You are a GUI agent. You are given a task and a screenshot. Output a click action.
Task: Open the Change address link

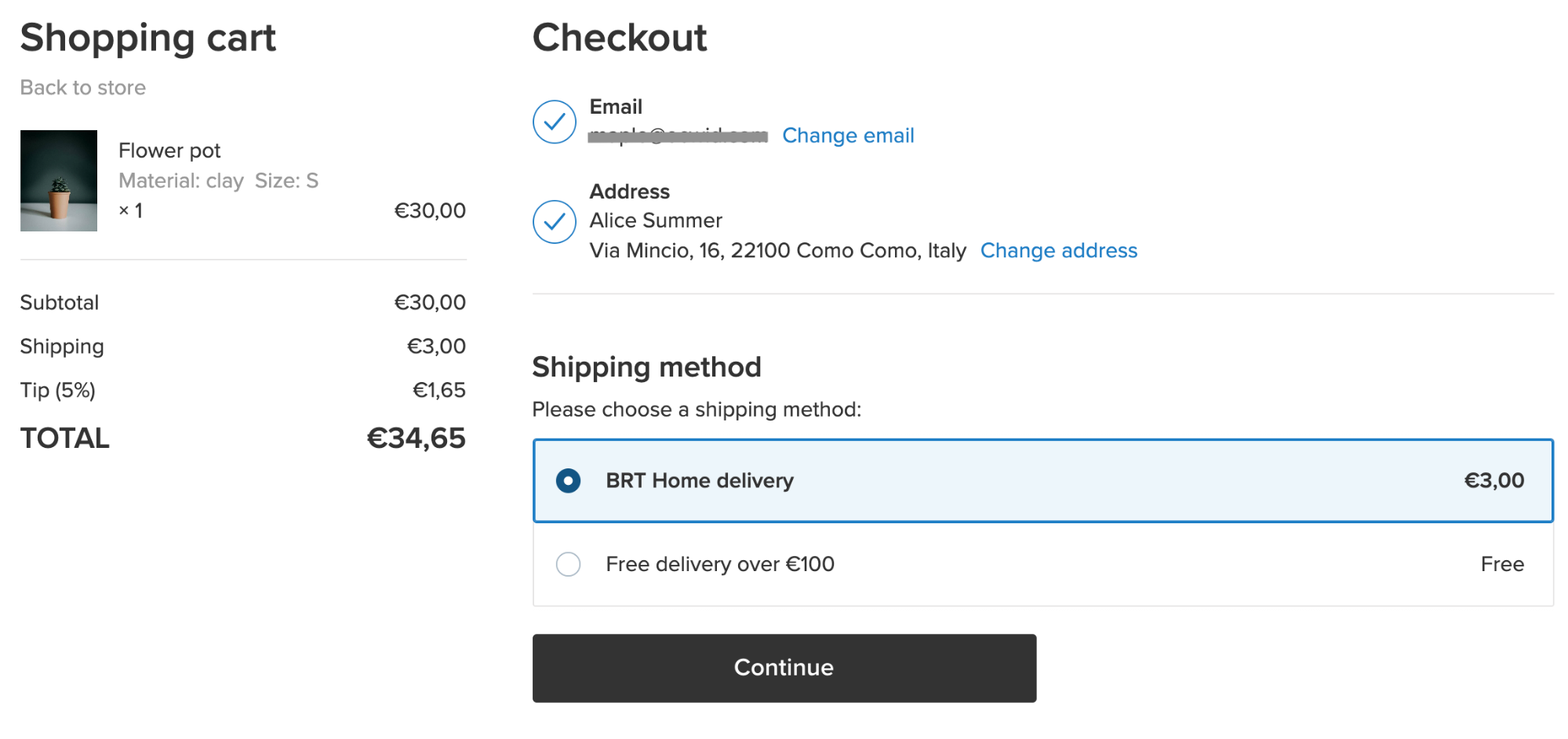click(x=1058, y=250)
